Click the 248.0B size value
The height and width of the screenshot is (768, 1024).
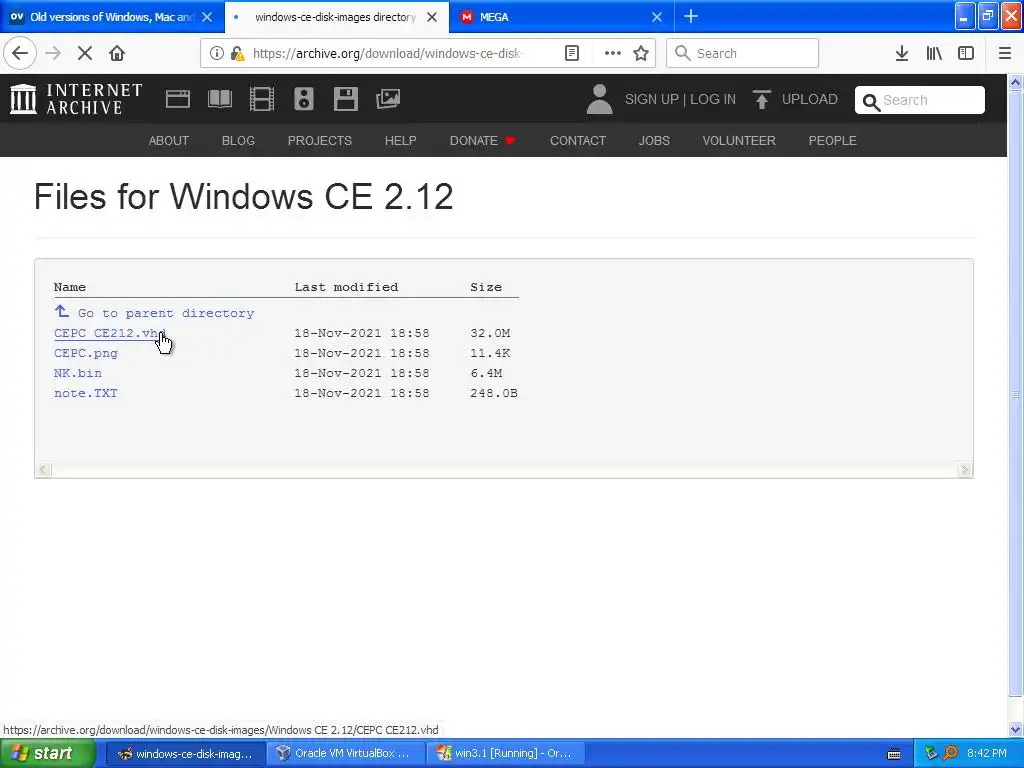coord(494,393)
